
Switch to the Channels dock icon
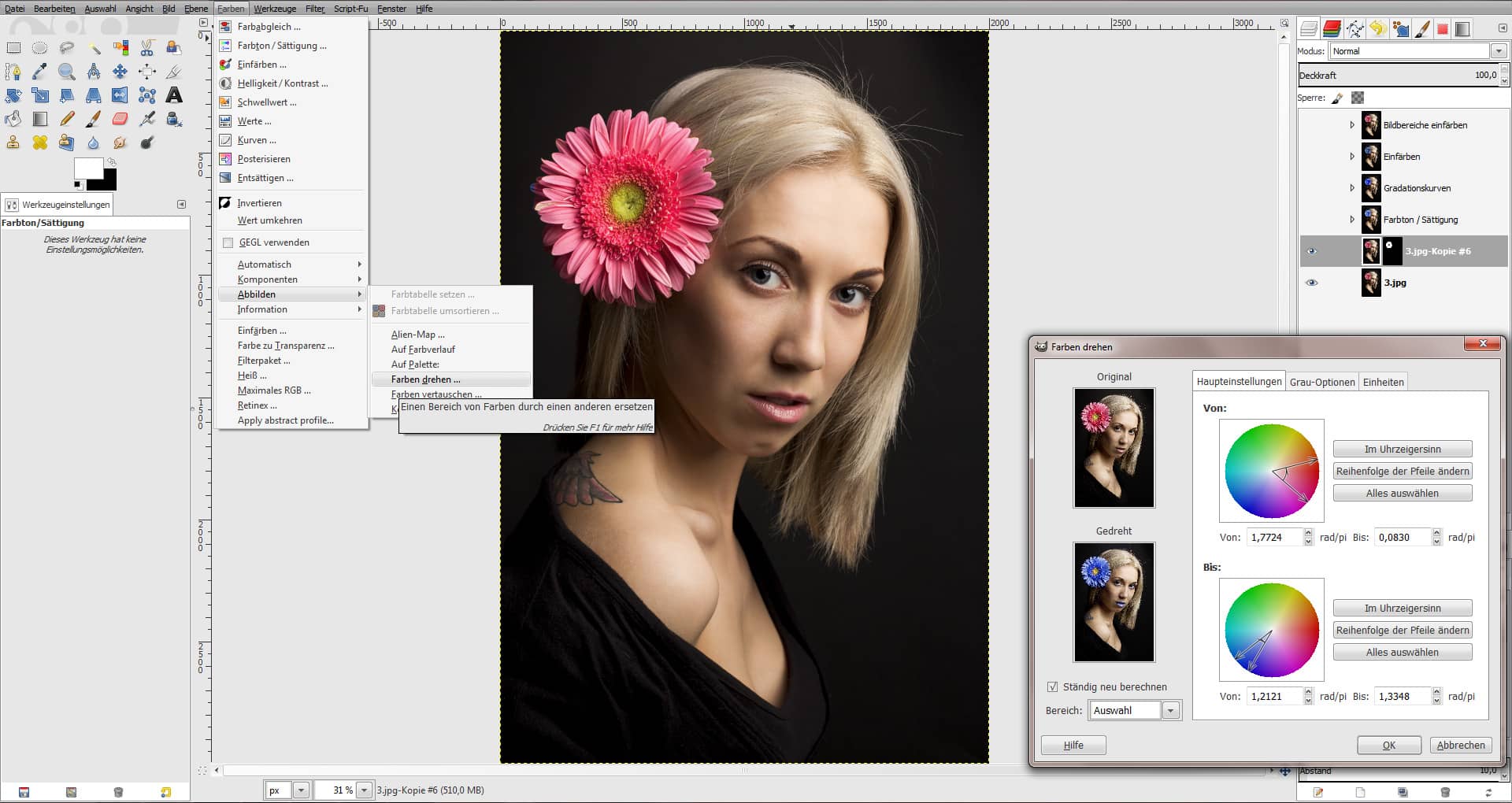[1332, 29]
